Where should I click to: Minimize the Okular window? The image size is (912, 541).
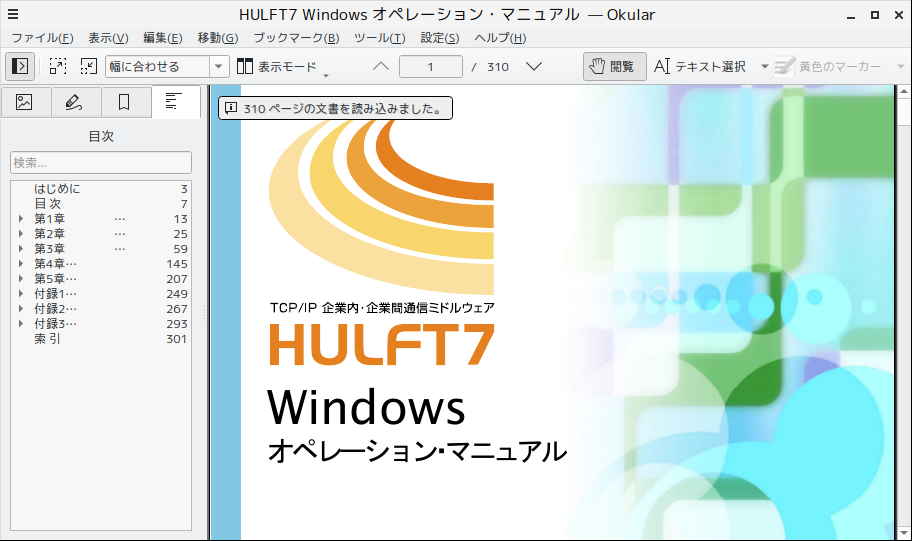click(852, 15)
